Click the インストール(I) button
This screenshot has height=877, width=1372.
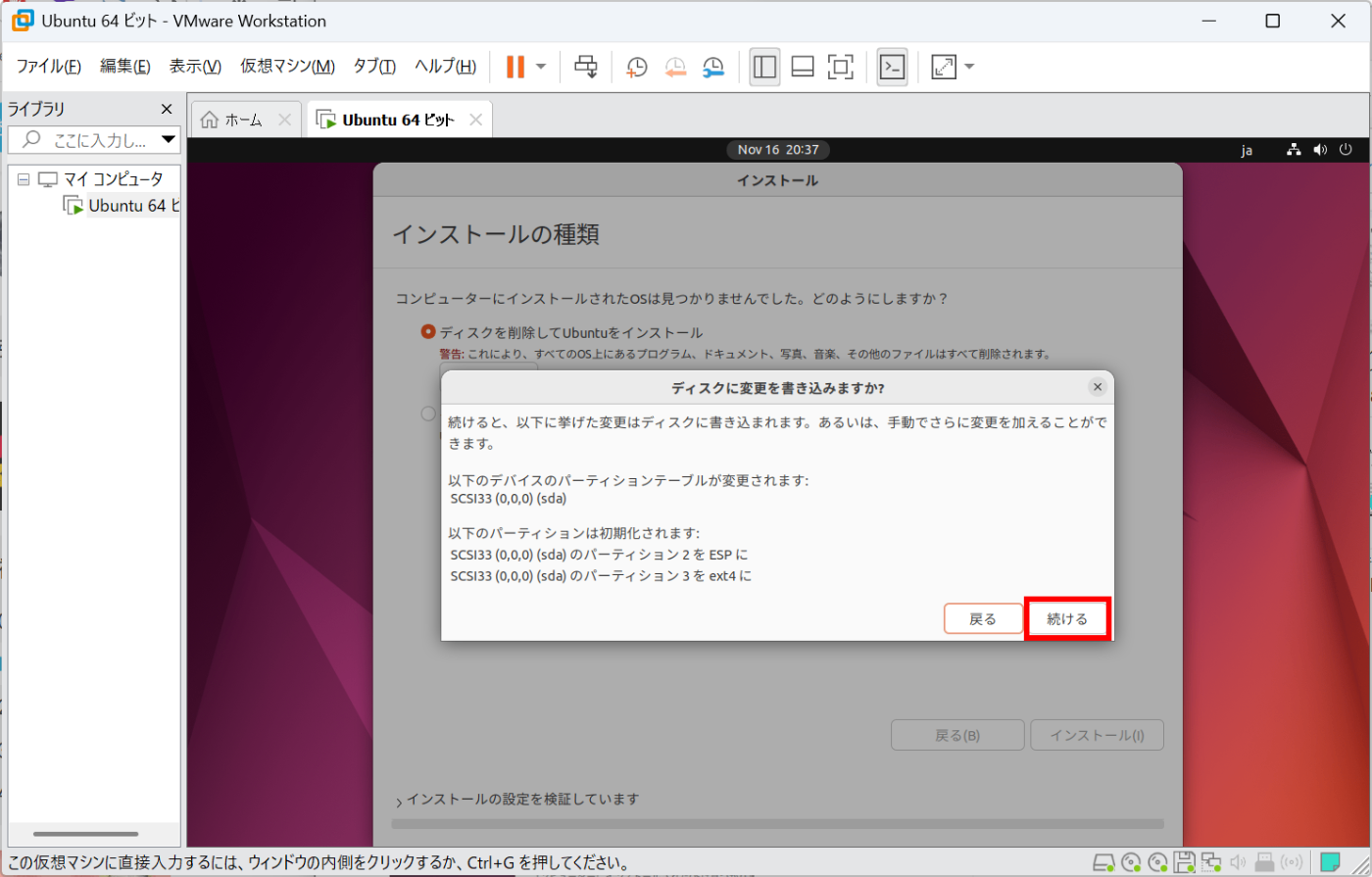click(1097, 735)
